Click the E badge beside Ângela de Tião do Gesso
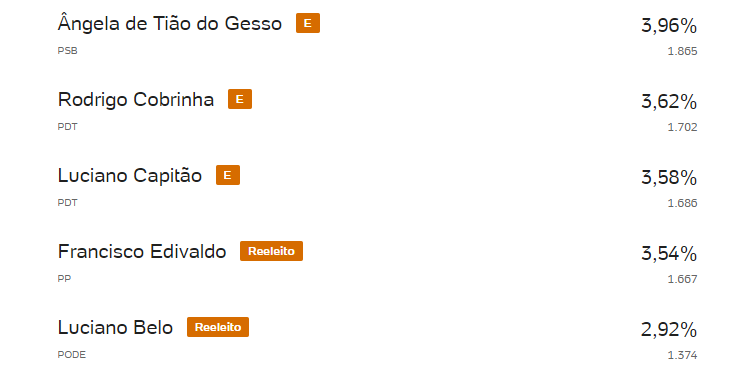 pos(308,23)
